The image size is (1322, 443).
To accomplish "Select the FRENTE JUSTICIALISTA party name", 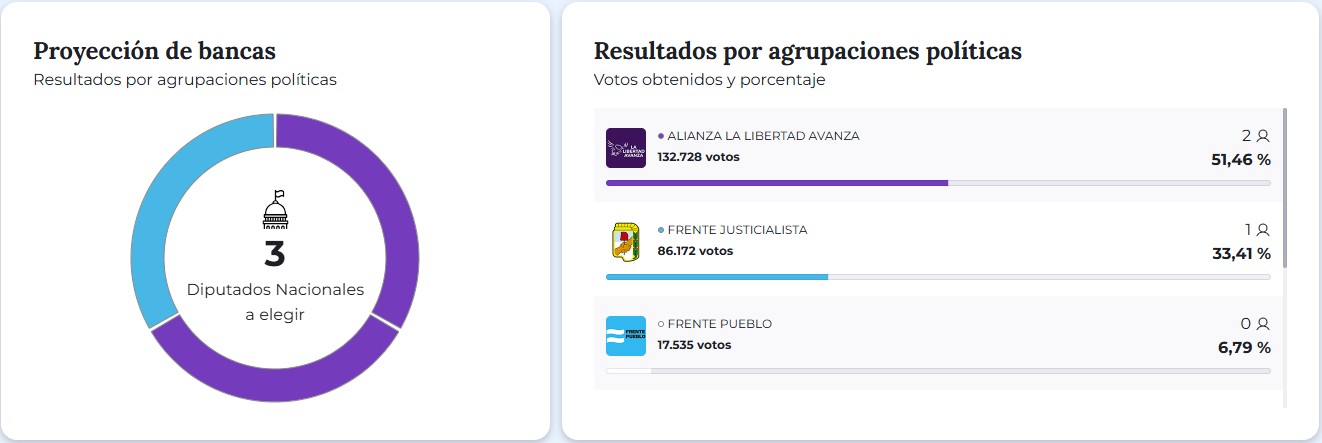I will pyautogui.click(x=737, y=230).
